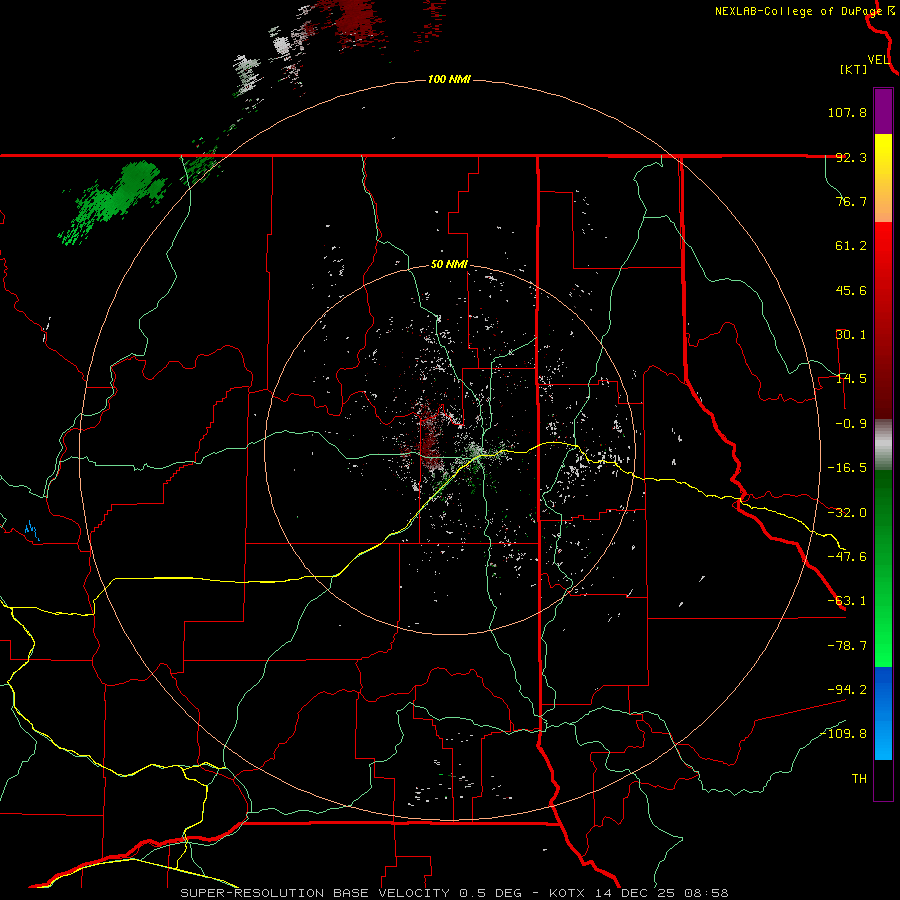The height and width of the screenshot is (900, 900).
Task: Click the -109.8 velocity scale value
Action: 843,734
